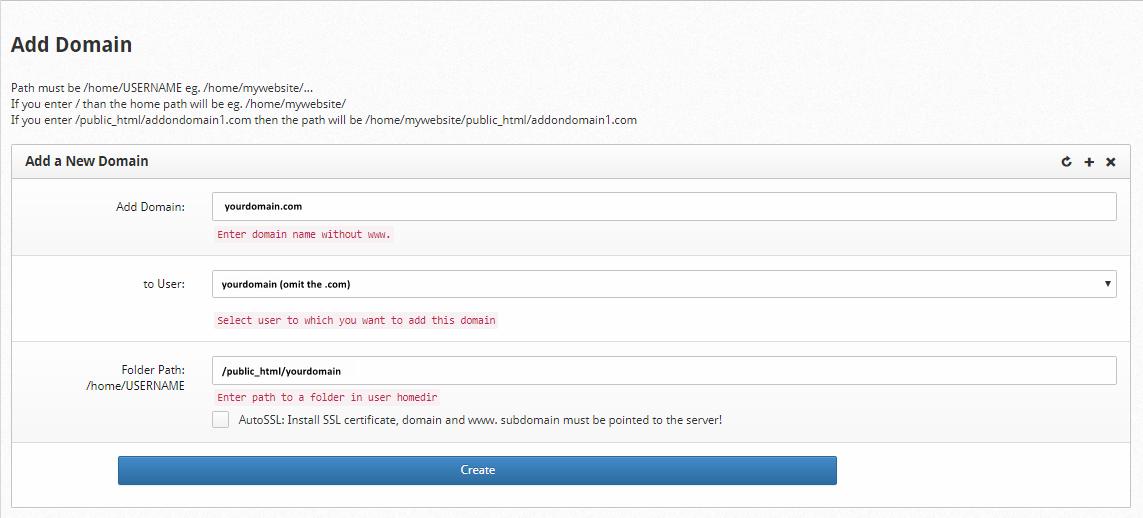Click the 'If you enter /public_html/addondomain1.com' line
Viewport: 1143px width, 518px height.
click(x=324, y=119)
